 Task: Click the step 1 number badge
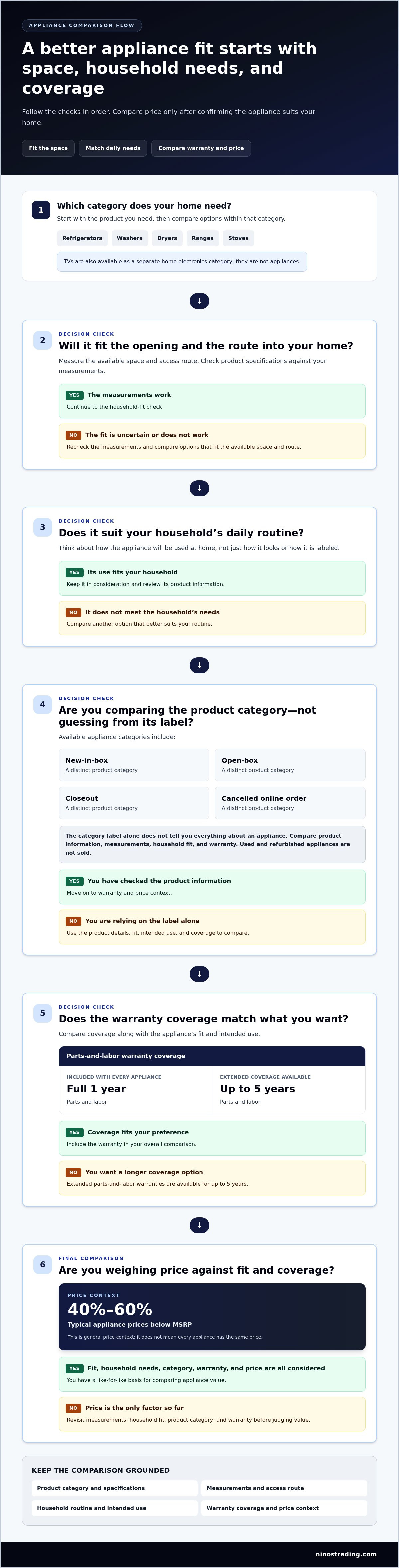click(x=41, y=210)
